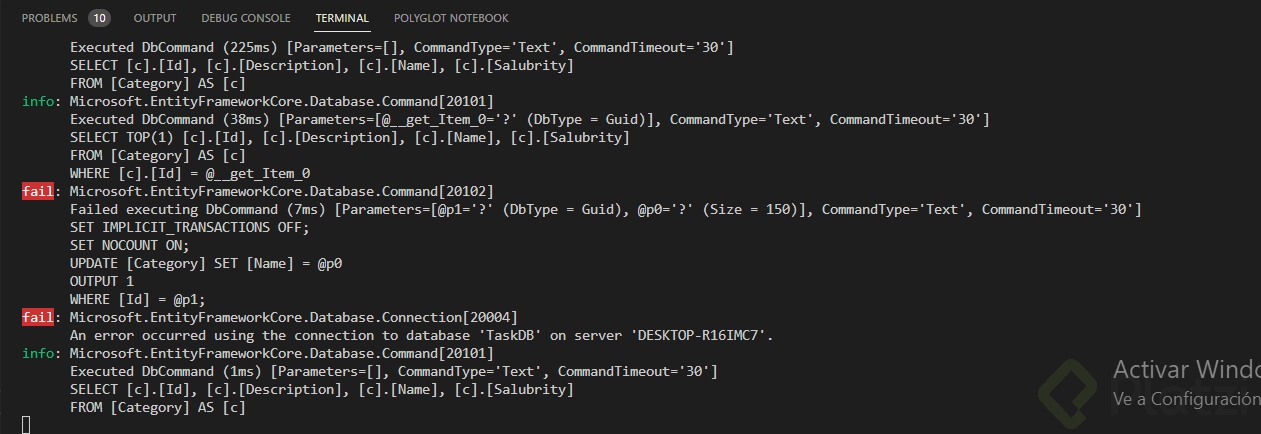This screenshot has width=1261, height=434.
Task: Click the SELECT TOP(1) query line
Action: click(349, 137)
